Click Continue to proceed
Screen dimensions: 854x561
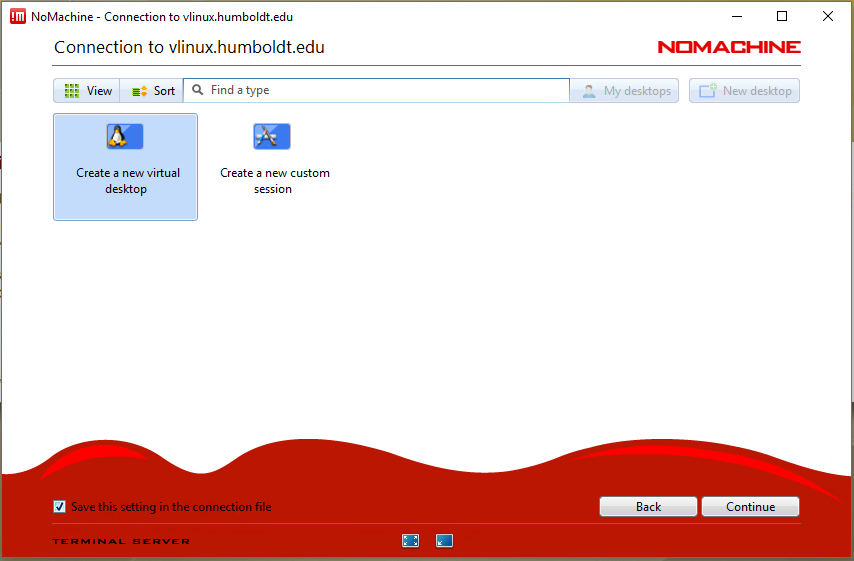(x=751, y=507)
